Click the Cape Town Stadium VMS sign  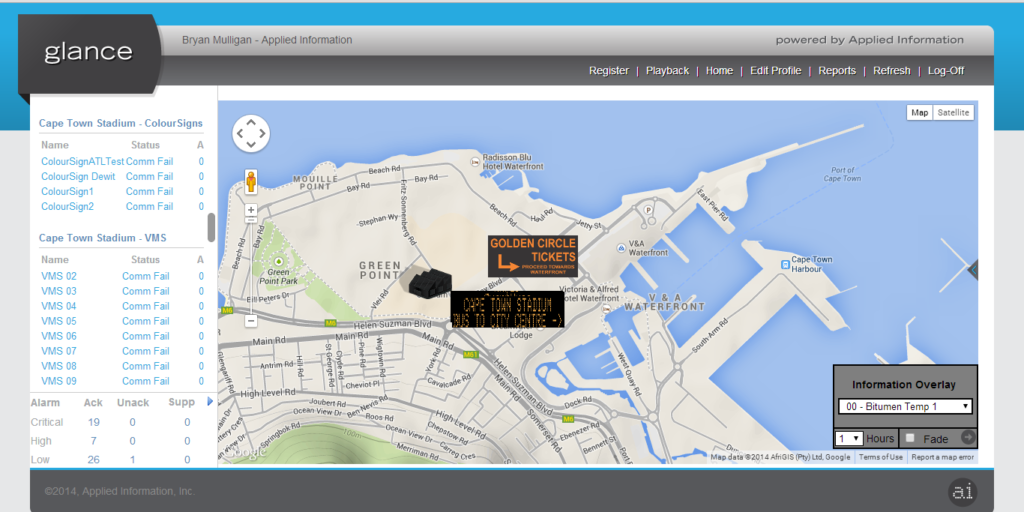coord(507,309)
